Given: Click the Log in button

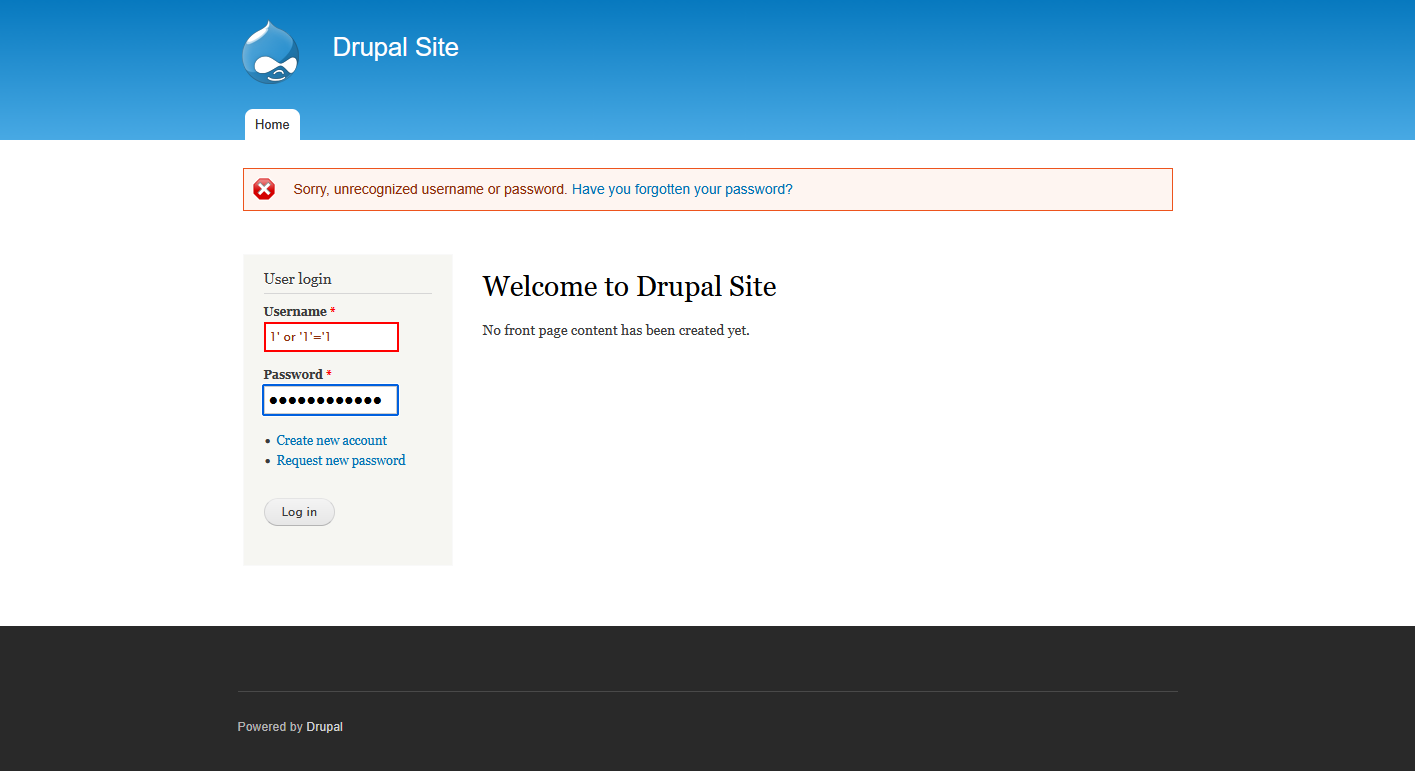Looking at the screenshot, I should [x=299, y=512].
